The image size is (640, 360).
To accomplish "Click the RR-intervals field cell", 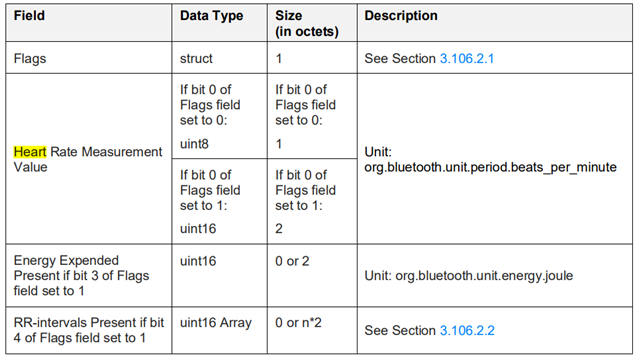I will click(x=89, y=330).
